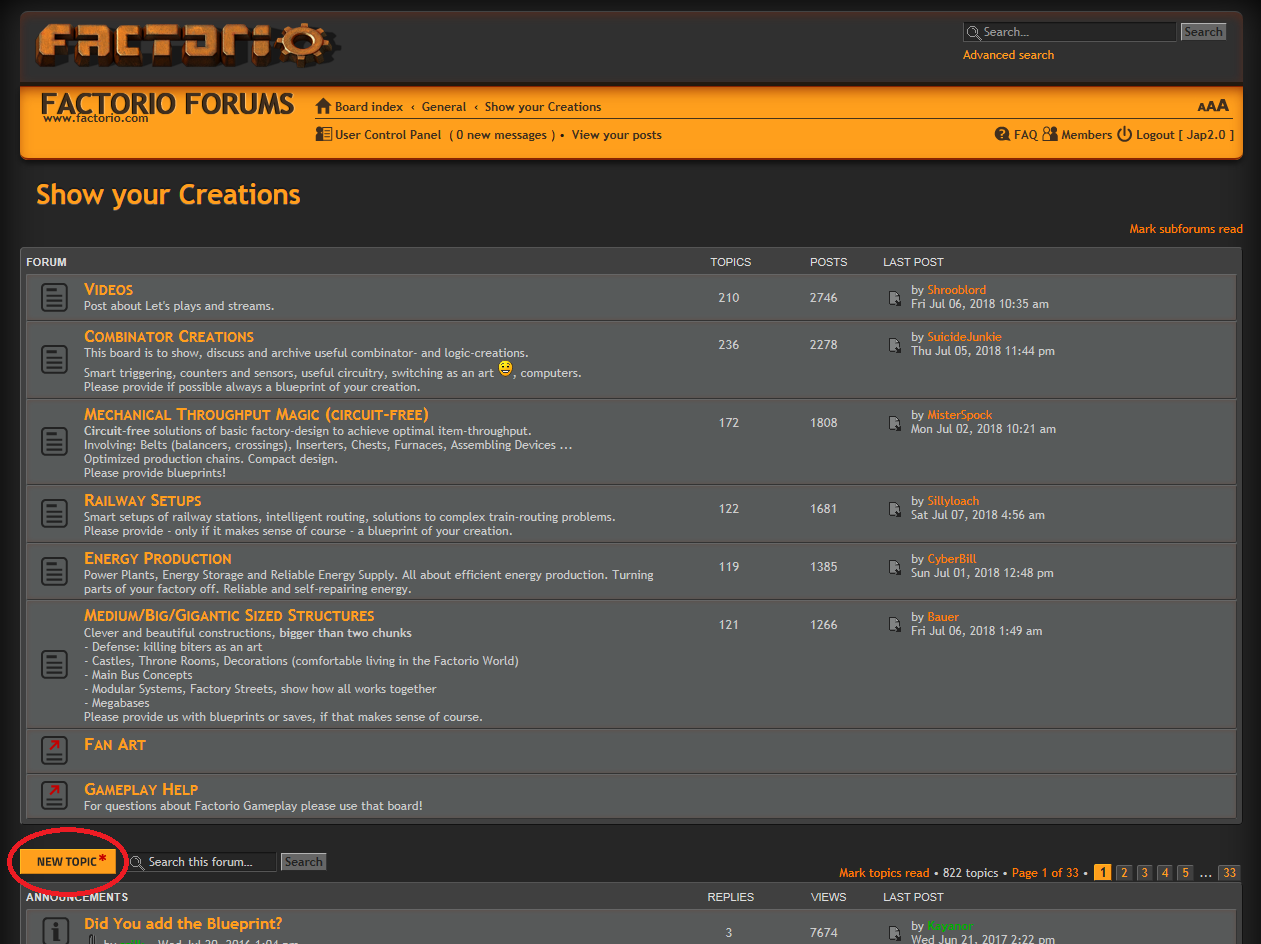The height and width of the screenshot is (944, 1261).
Task: Click the Fan Art redirect forum icon
Action: tap(55, 749)
